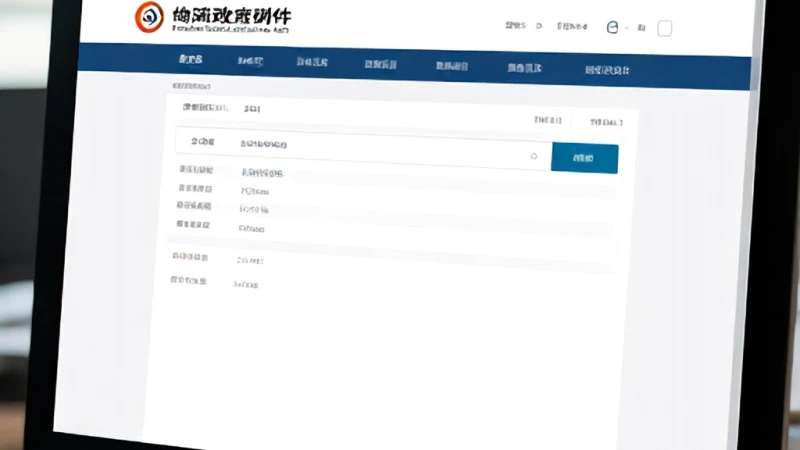
Task: Click the tiny icon beside first header link
Action: coord(539,26)
